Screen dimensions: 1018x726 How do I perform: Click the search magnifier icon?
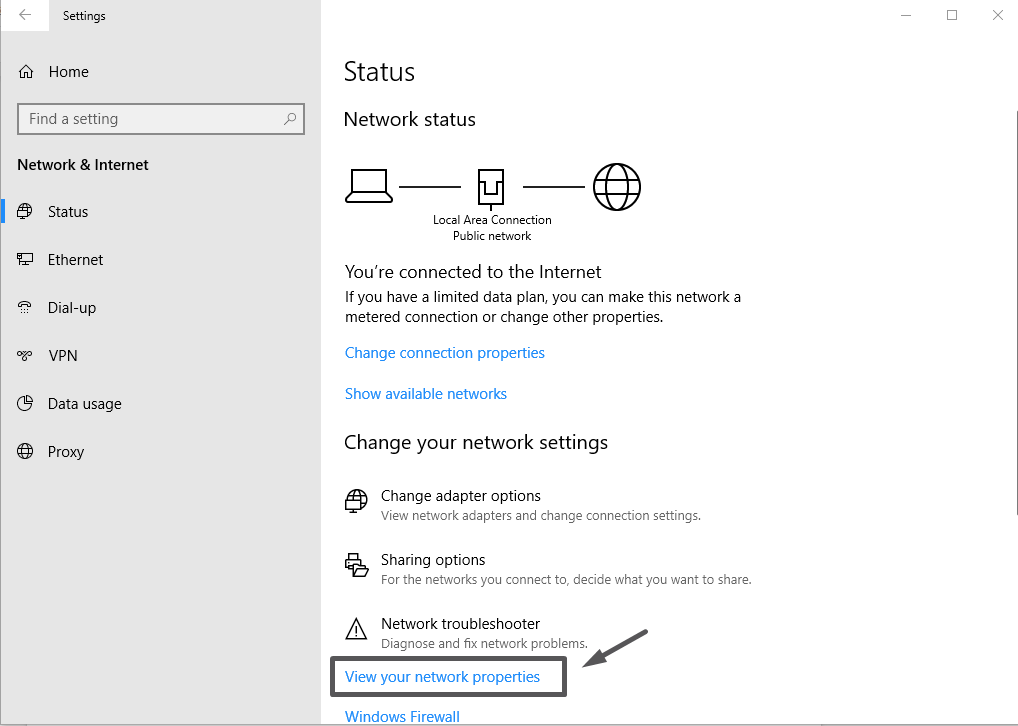[290, 119]
